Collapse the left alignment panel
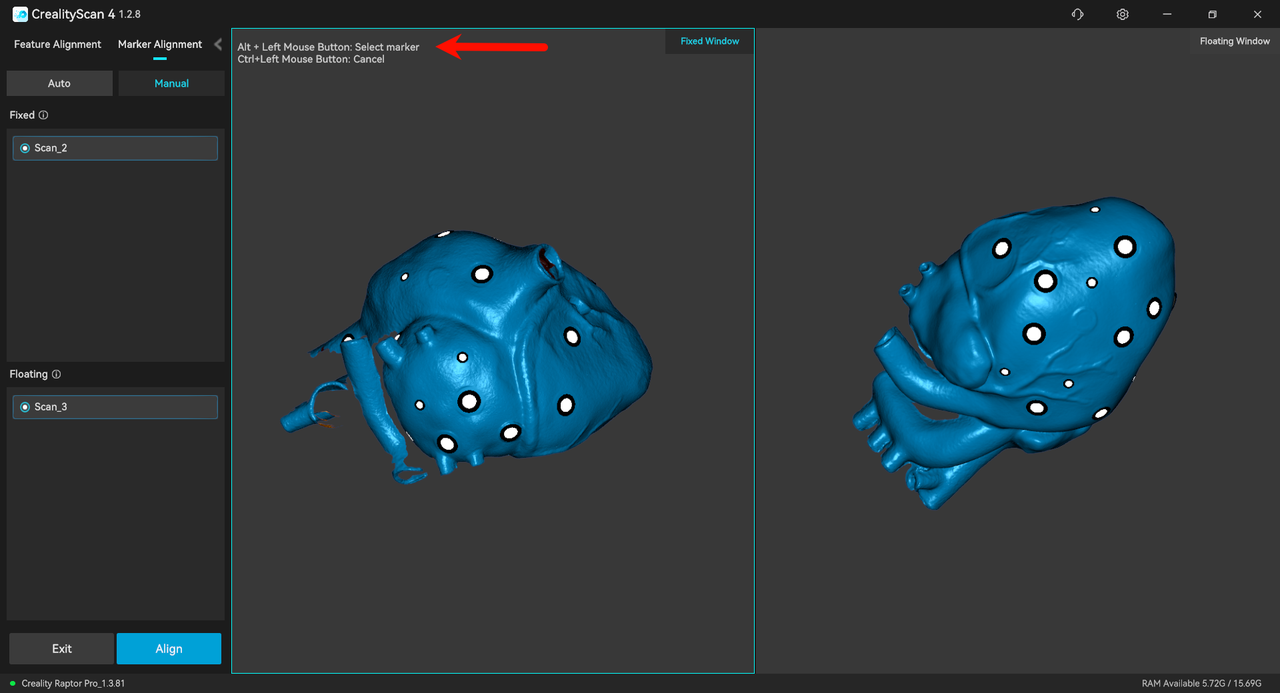This screenshot has height=693, width=1280. [218, 44]
